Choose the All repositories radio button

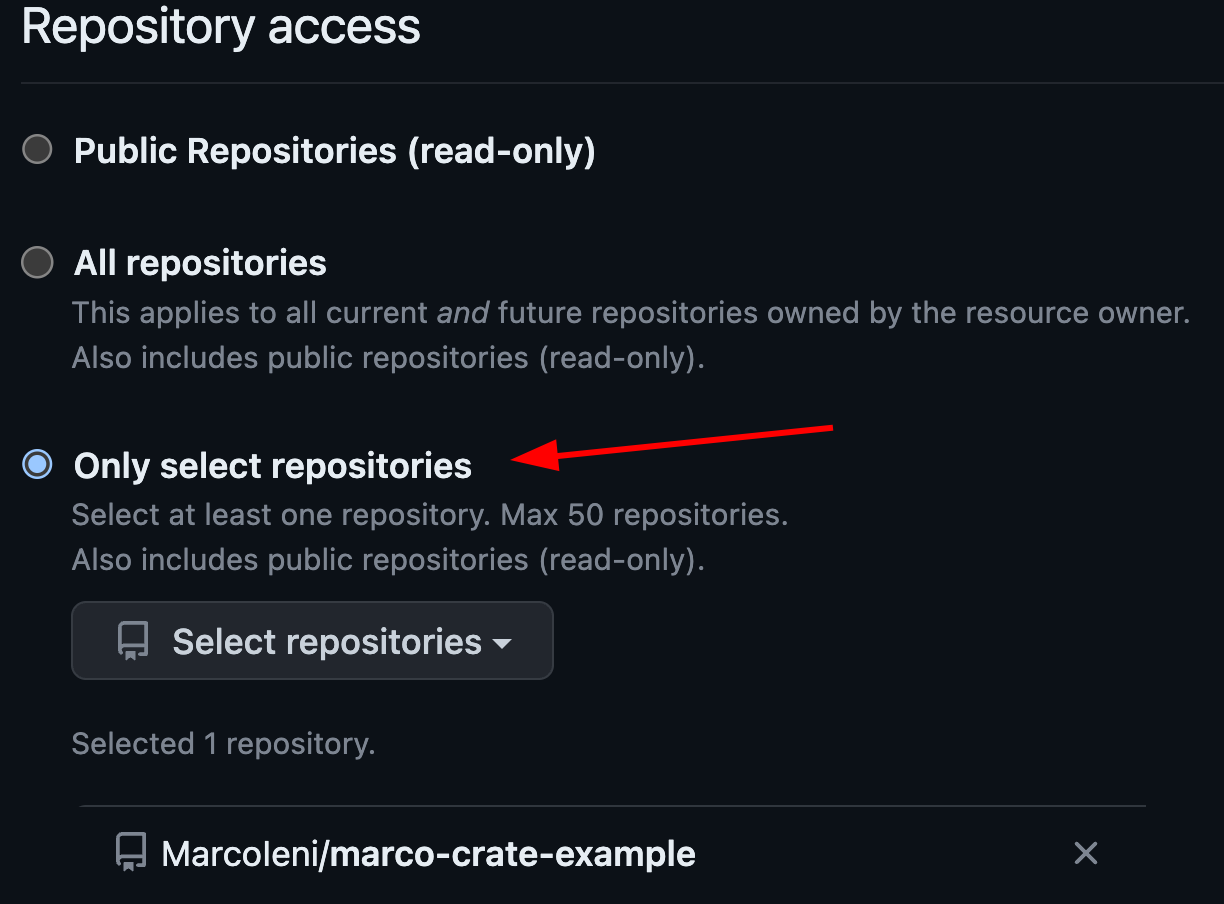[x=36, y=262]
